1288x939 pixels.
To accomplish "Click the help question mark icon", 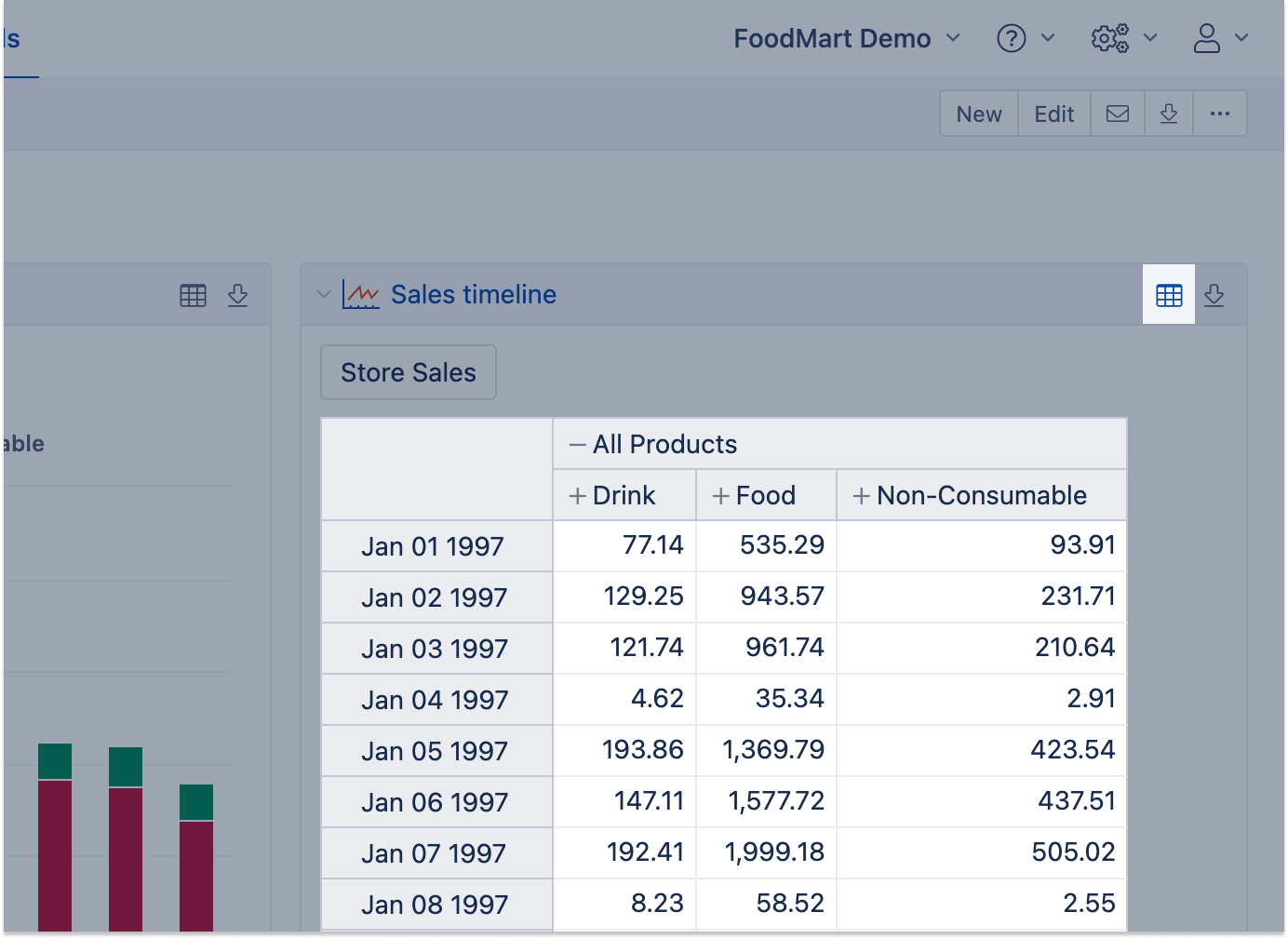I will tap(1011, 38).
